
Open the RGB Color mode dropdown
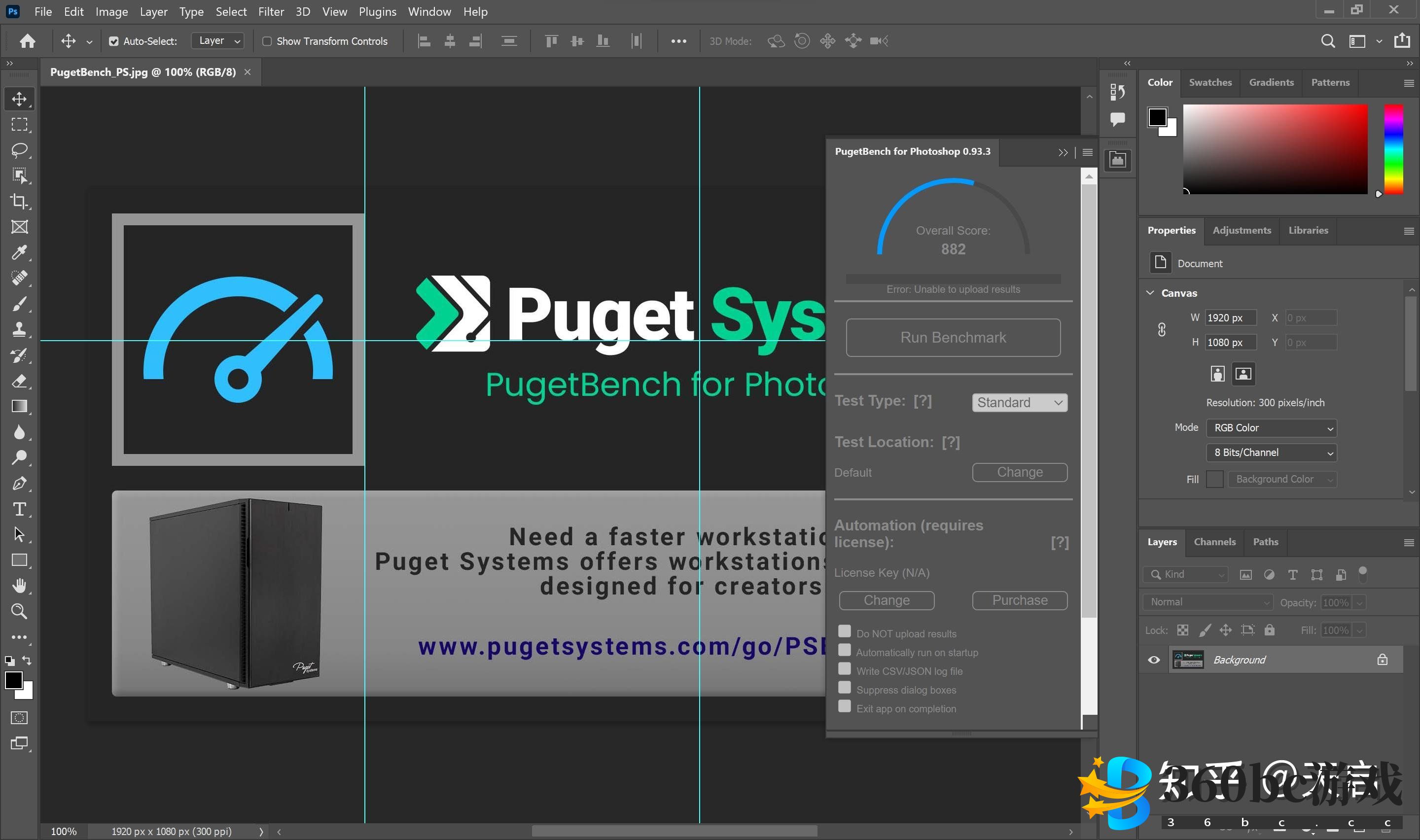click(x=1271, y=428)
